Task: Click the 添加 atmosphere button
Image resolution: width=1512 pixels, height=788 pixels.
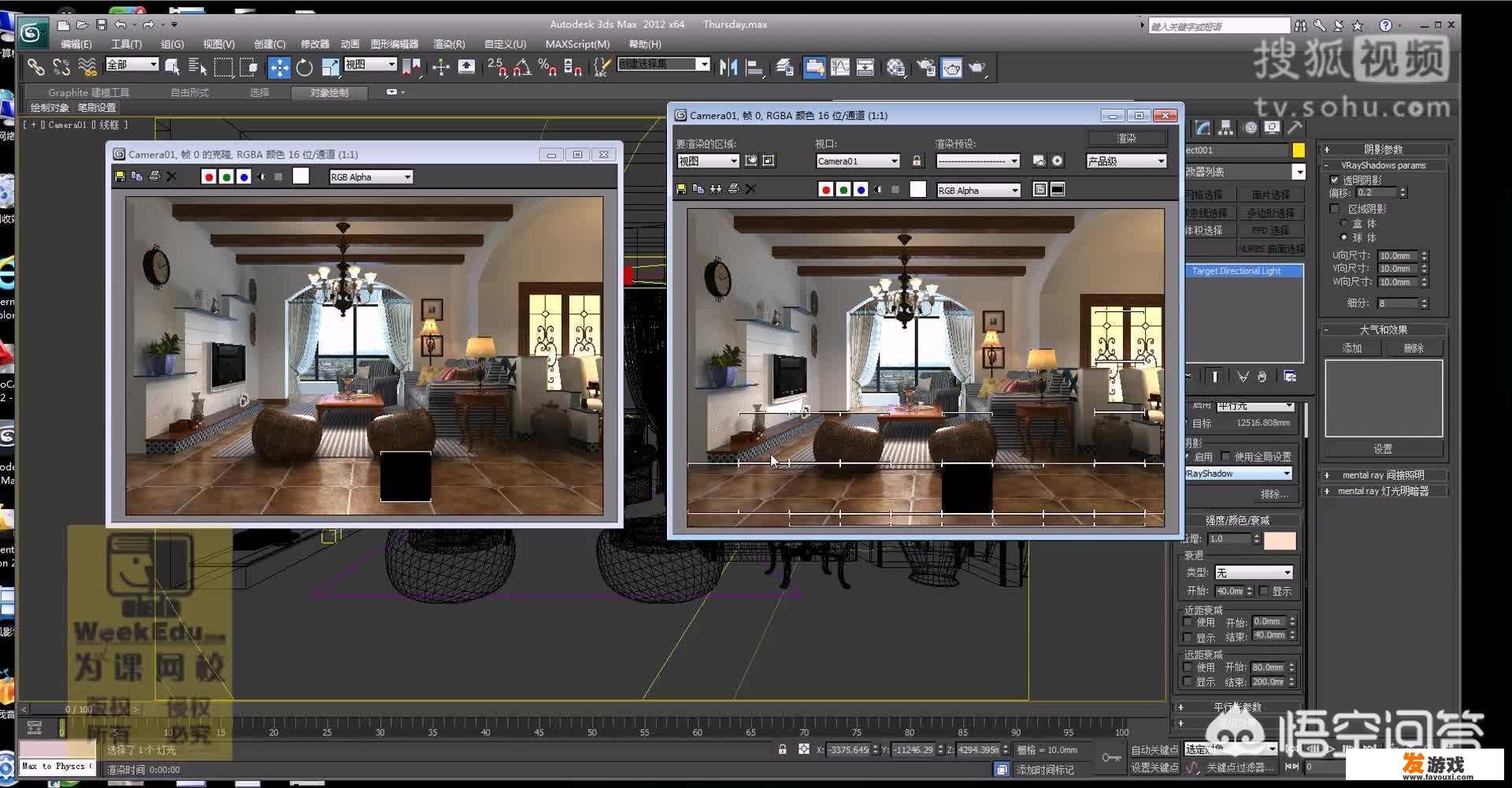Action: [x=1352, y=348]
